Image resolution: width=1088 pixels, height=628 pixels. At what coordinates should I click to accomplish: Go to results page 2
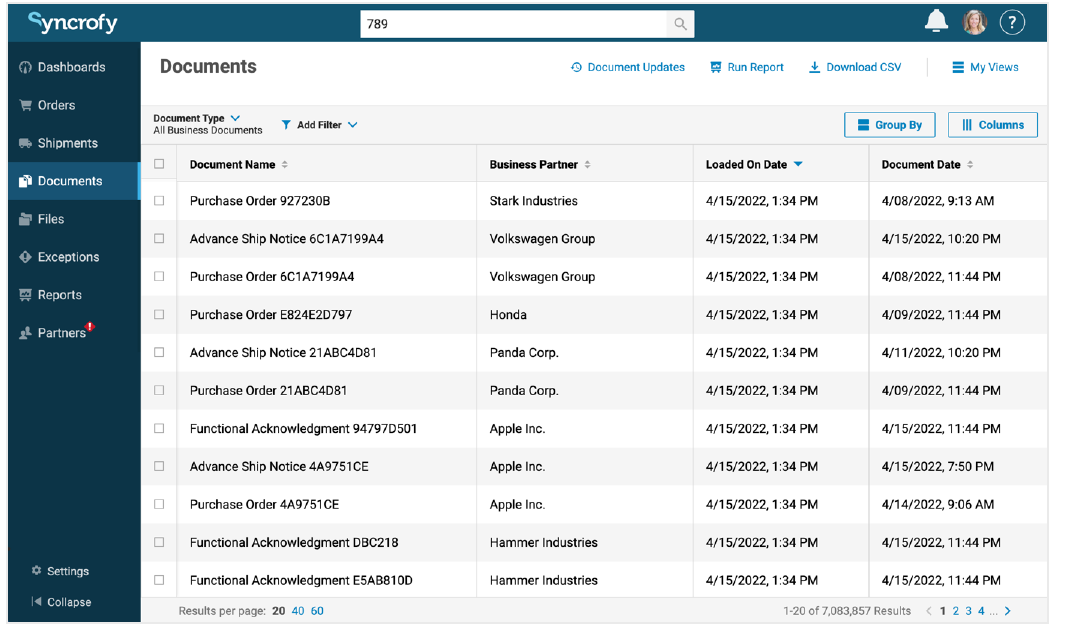[955, 611]
